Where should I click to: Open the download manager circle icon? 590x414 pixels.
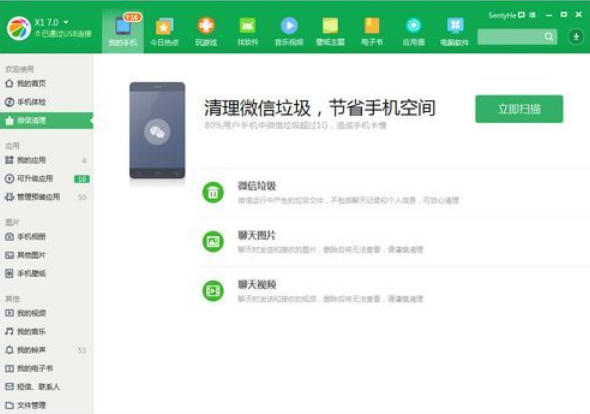click(576, 37)
